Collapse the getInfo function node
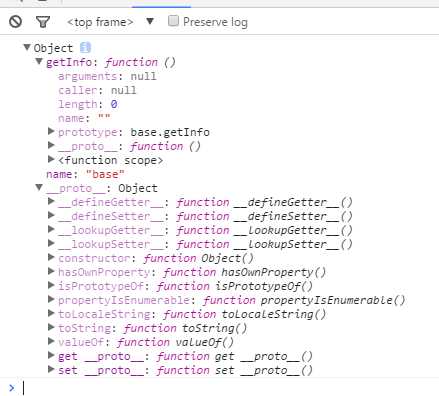The width and height of the screenshot is (439, 396). (39, 61)
